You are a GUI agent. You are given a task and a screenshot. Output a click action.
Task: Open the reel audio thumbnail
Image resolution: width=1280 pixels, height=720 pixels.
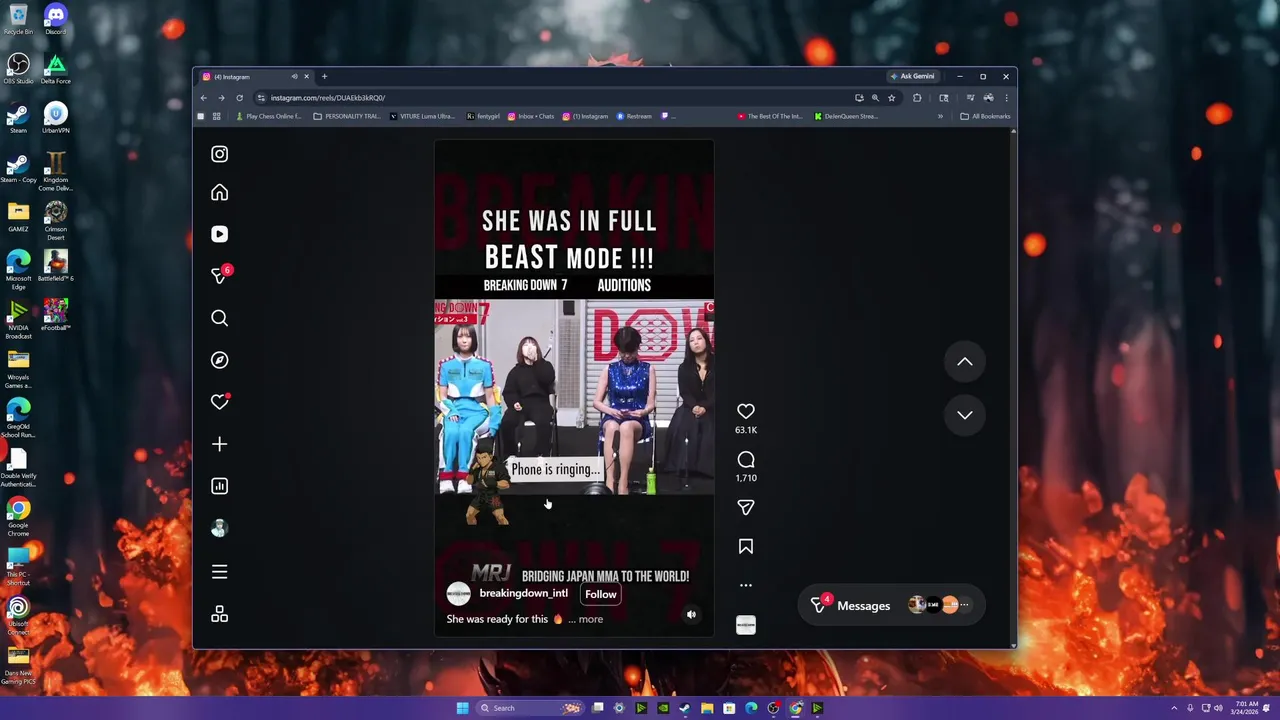745,625
